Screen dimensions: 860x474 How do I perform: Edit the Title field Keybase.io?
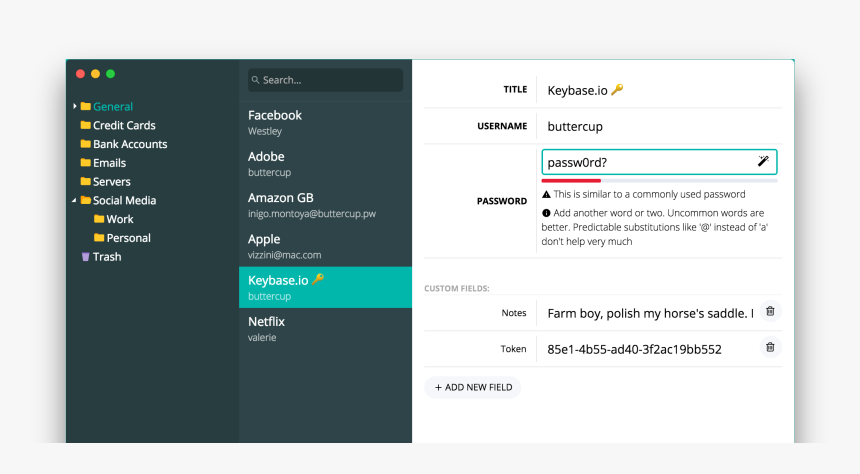(x=660, y=90)
